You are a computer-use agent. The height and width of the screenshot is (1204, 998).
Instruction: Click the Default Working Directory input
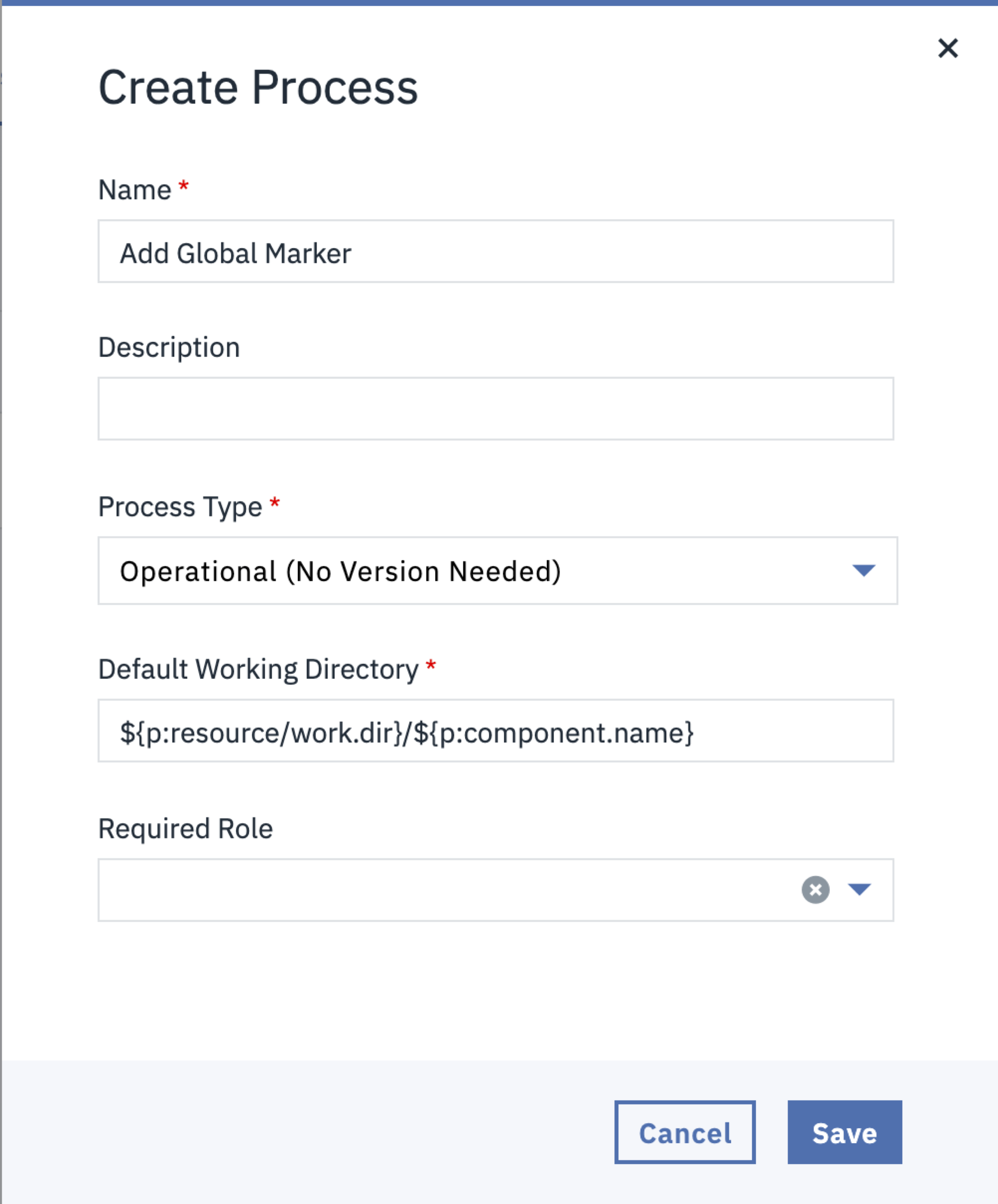(495, 731)
